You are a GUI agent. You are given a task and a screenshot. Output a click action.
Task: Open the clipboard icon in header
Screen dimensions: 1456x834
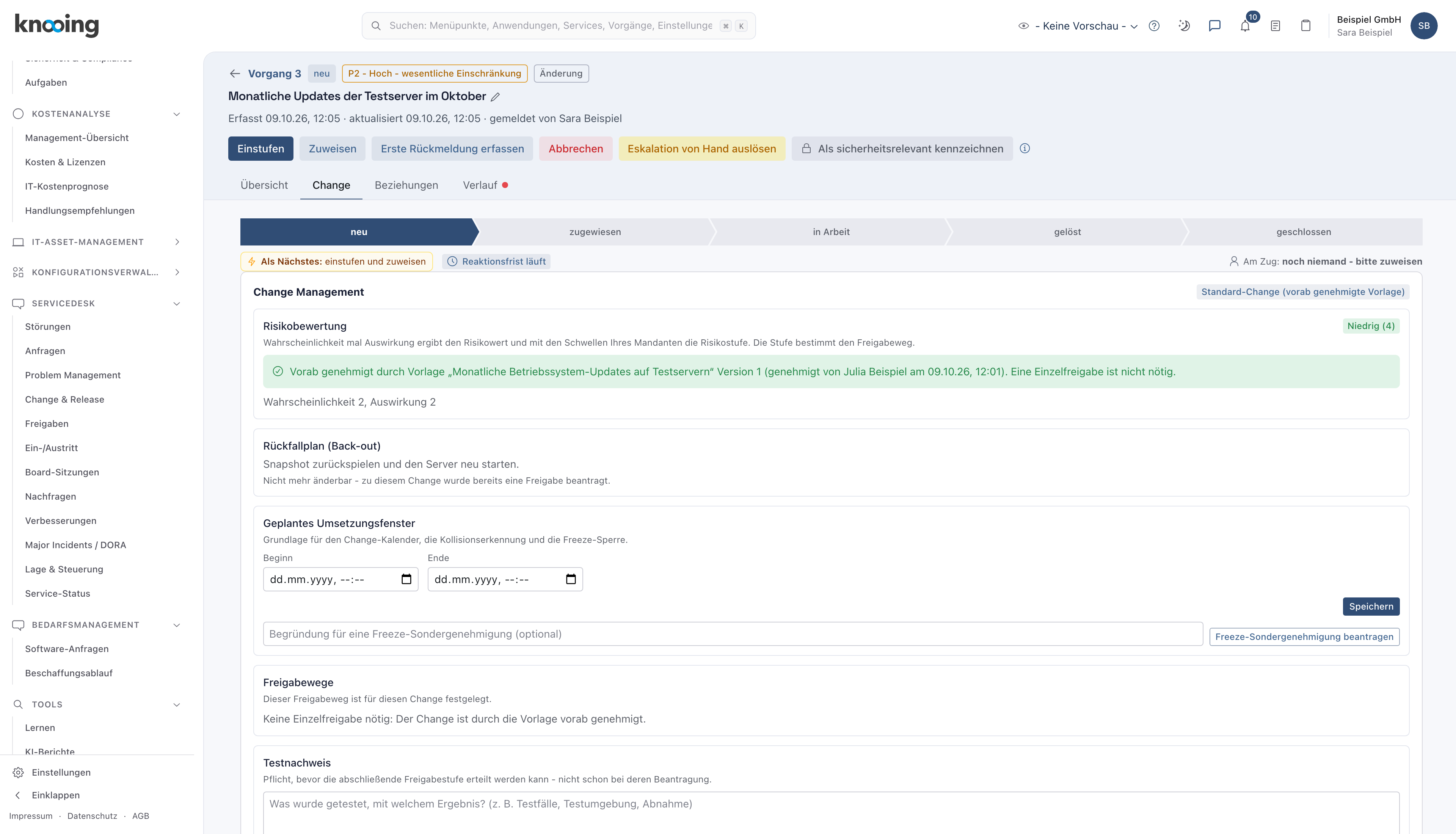(x=1305, y=26)
